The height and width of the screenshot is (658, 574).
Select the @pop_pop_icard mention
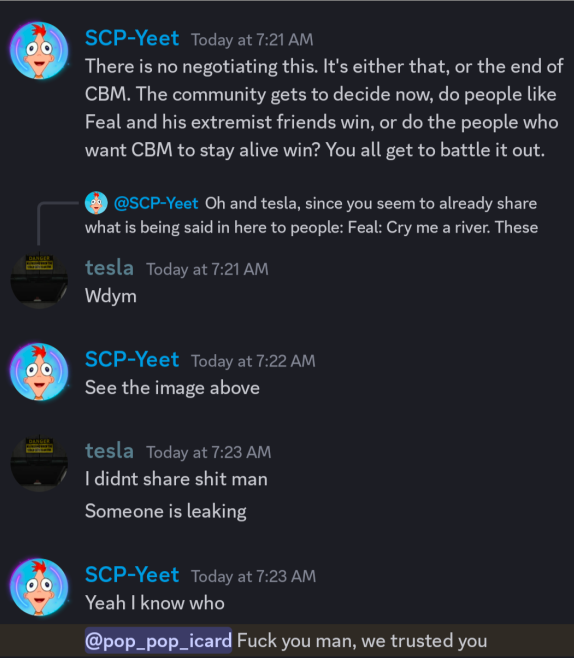pyautogui.click(x=158, y=640)
